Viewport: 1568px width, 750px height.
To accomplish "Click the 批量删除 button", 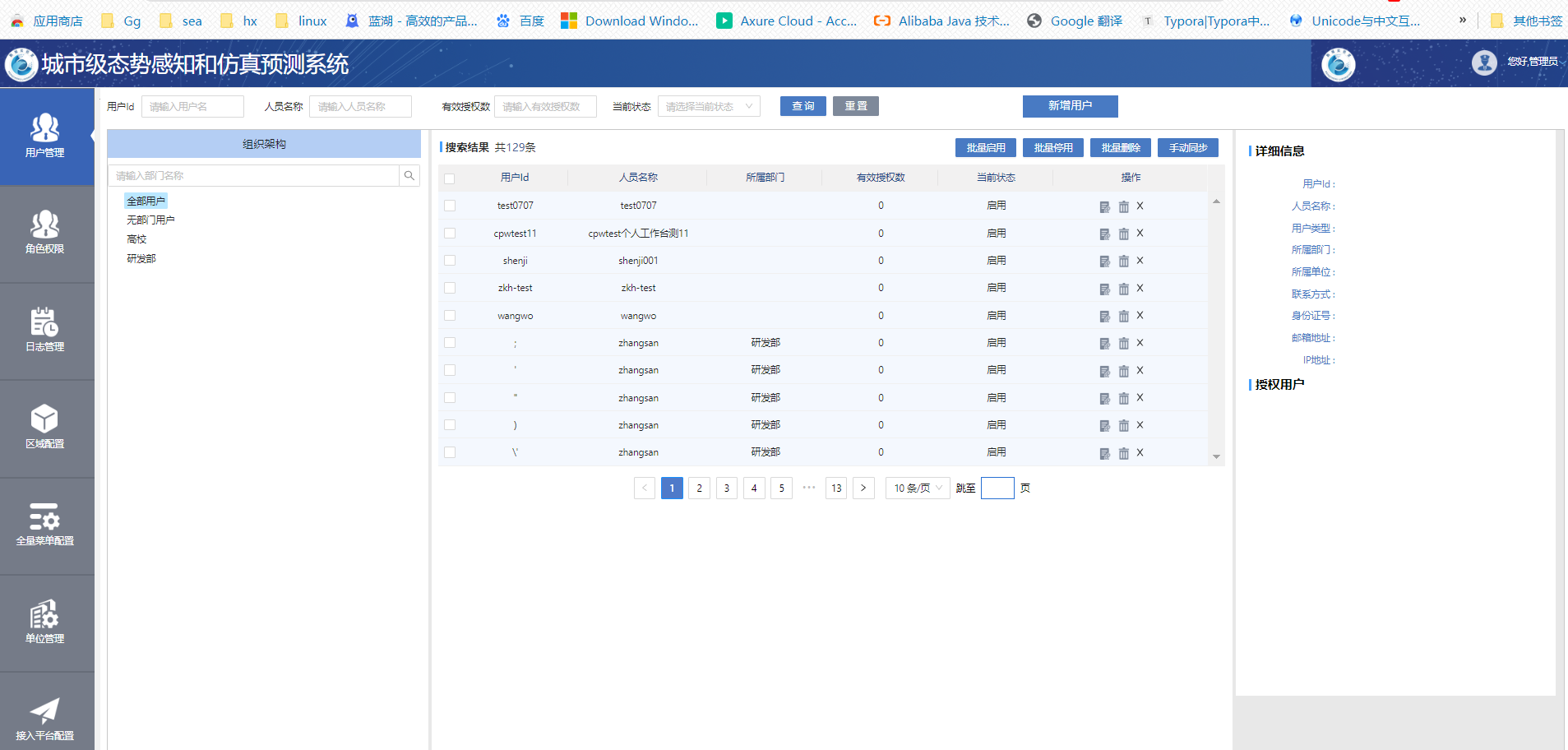I will 1121,147.
